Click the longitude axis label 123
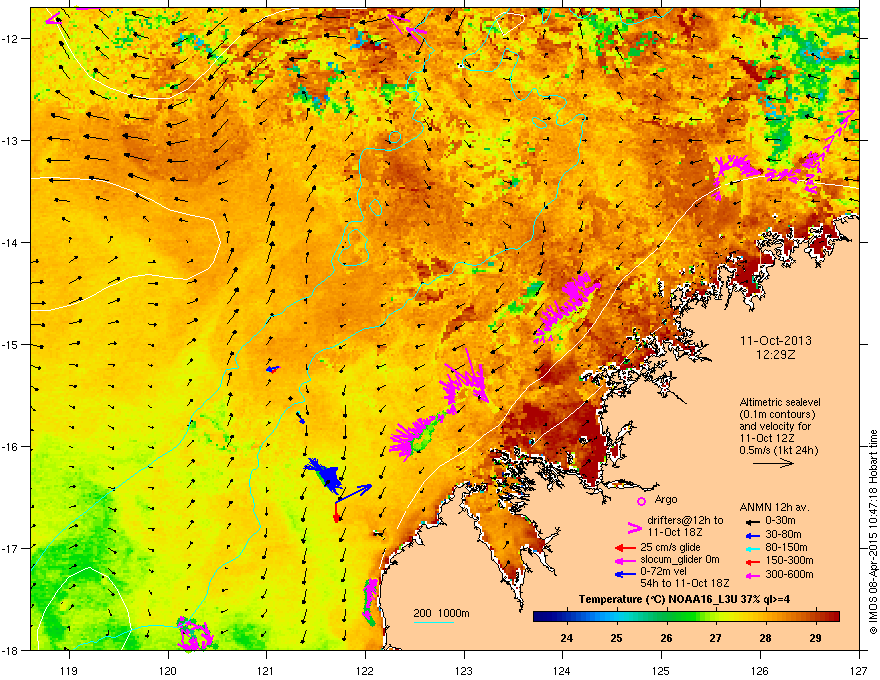 (464, 670)
